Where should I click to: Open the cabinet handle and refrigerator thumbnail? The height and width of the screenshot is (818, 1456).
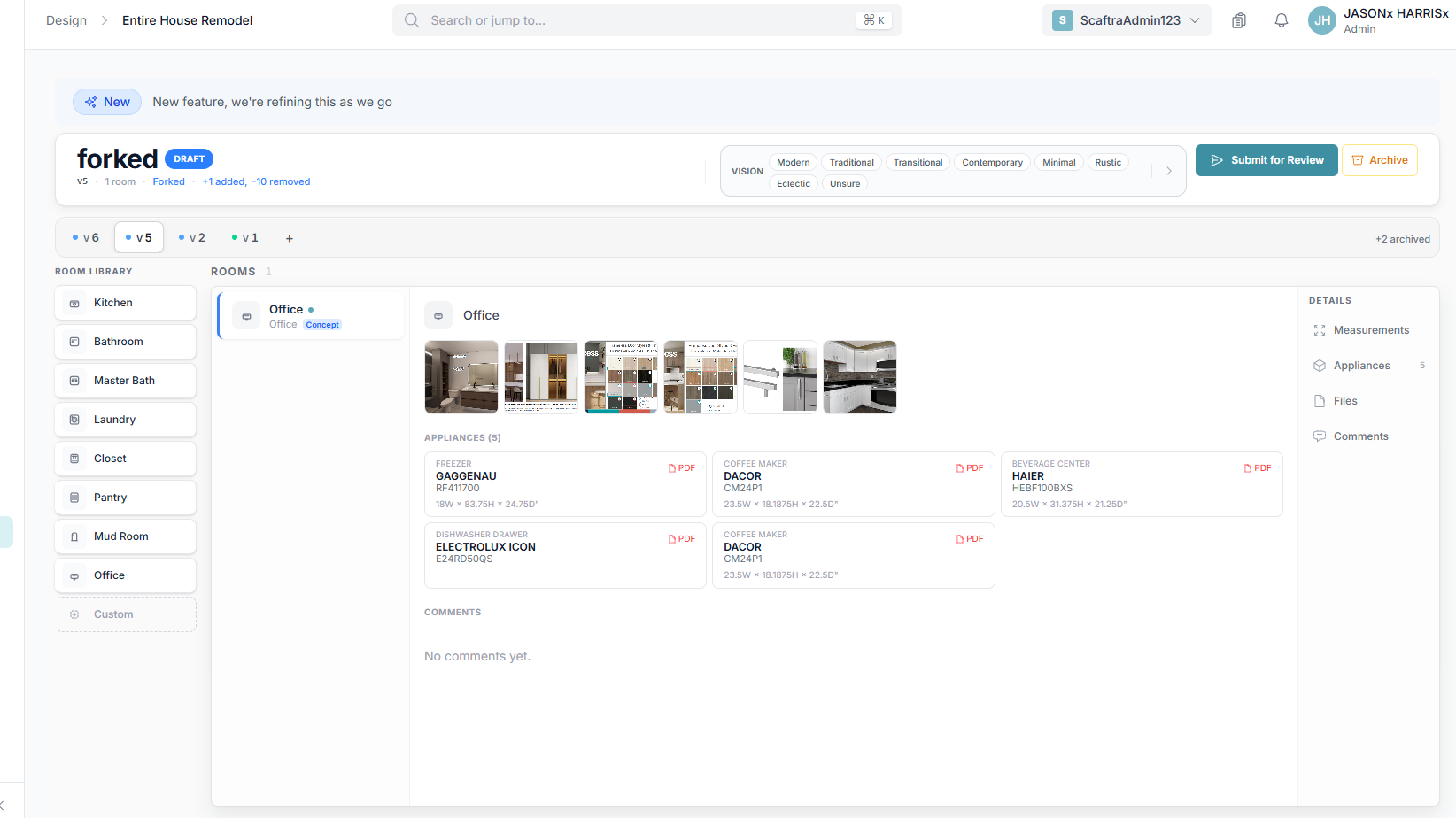[x=780, y=377]
